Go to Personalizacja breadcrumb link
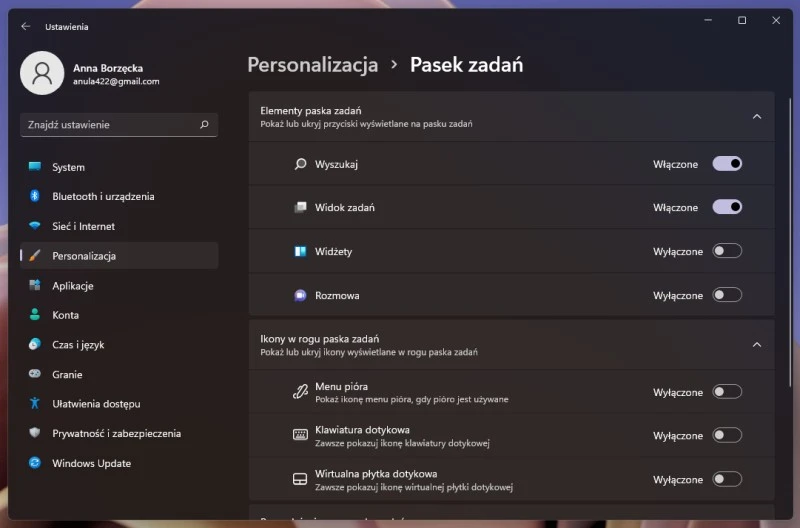 [x=312, y=65]
